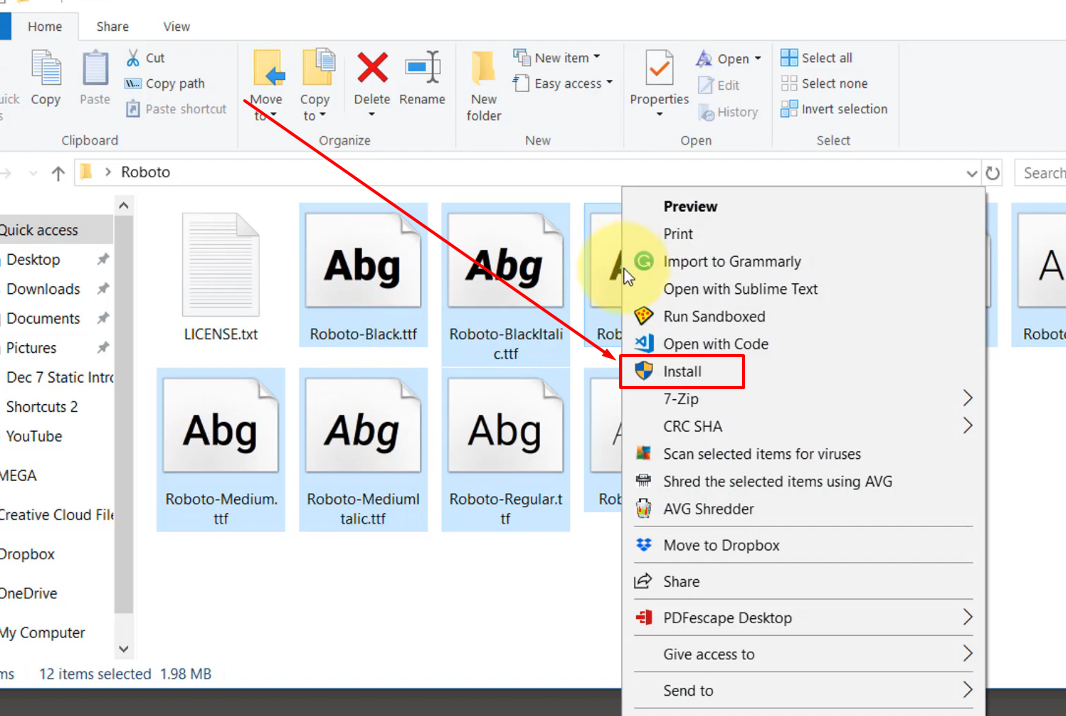Select Dropbox in navigation pane

[x=27, y=554]
